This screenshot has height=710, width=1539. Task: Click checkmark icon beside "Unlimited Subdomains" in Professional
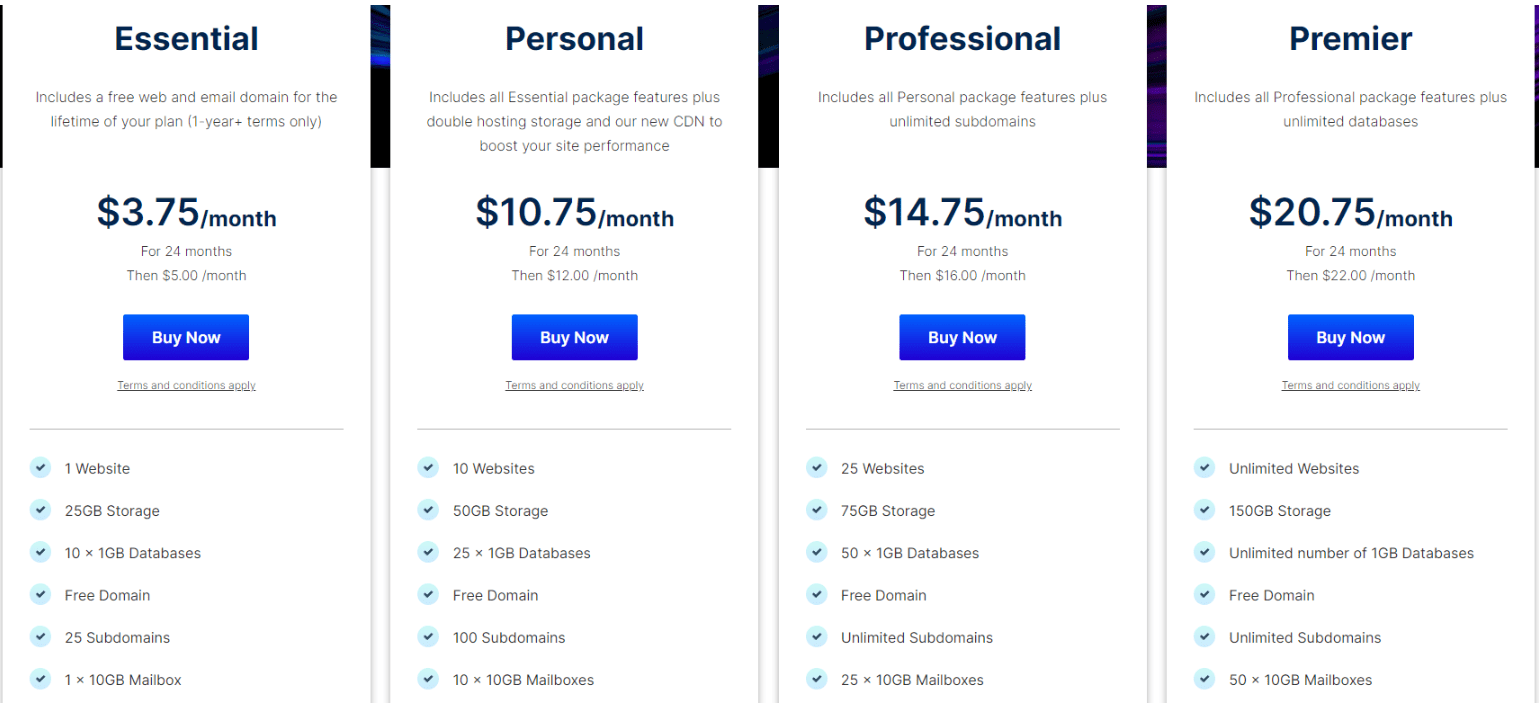[x=816, y=637]
